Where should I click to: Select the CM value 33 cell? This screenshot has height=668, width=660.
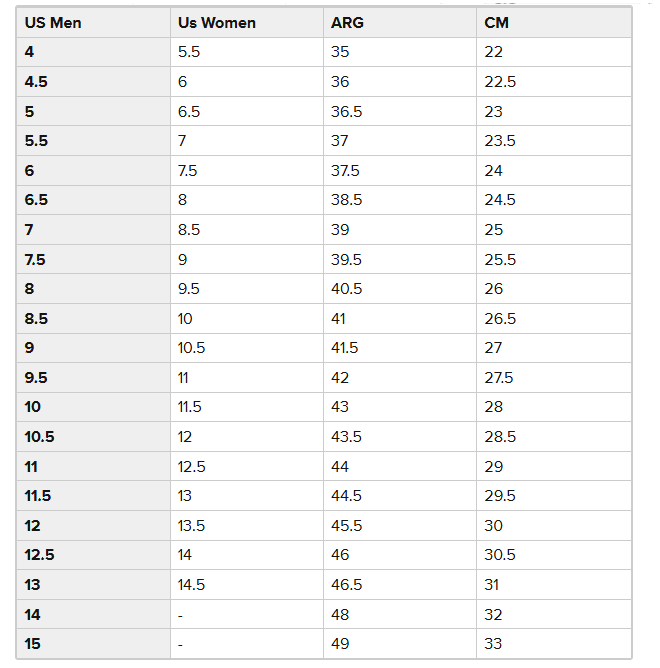click(493, 644)
